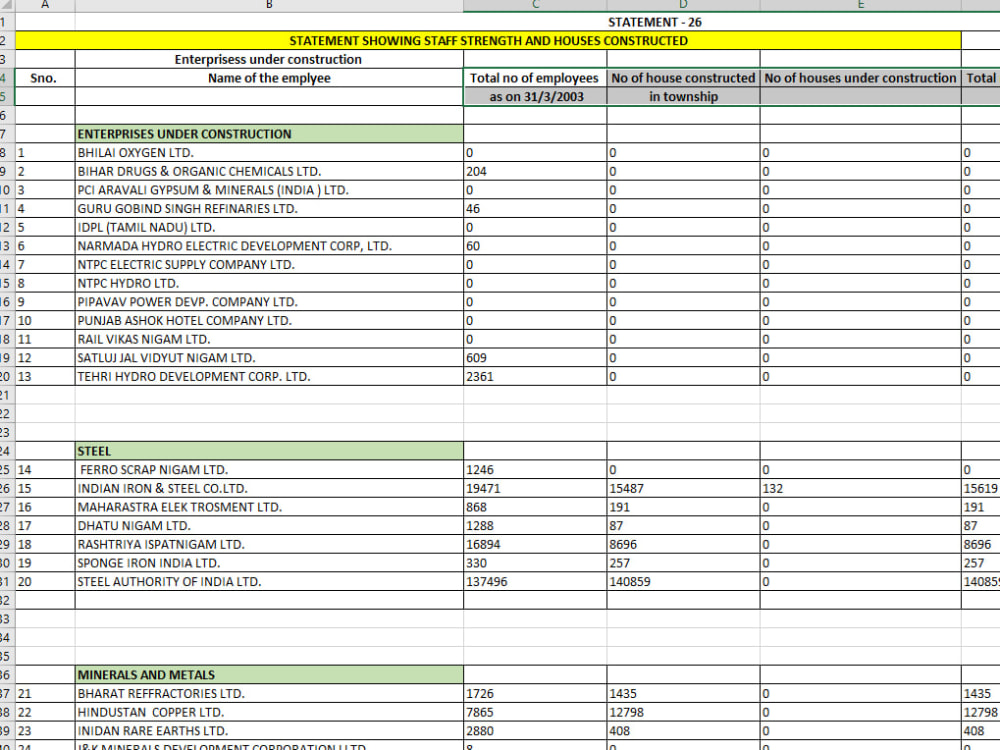Click 'Total no of employees' header cell
Screen dimensions: 1000x750
point(535,78)
